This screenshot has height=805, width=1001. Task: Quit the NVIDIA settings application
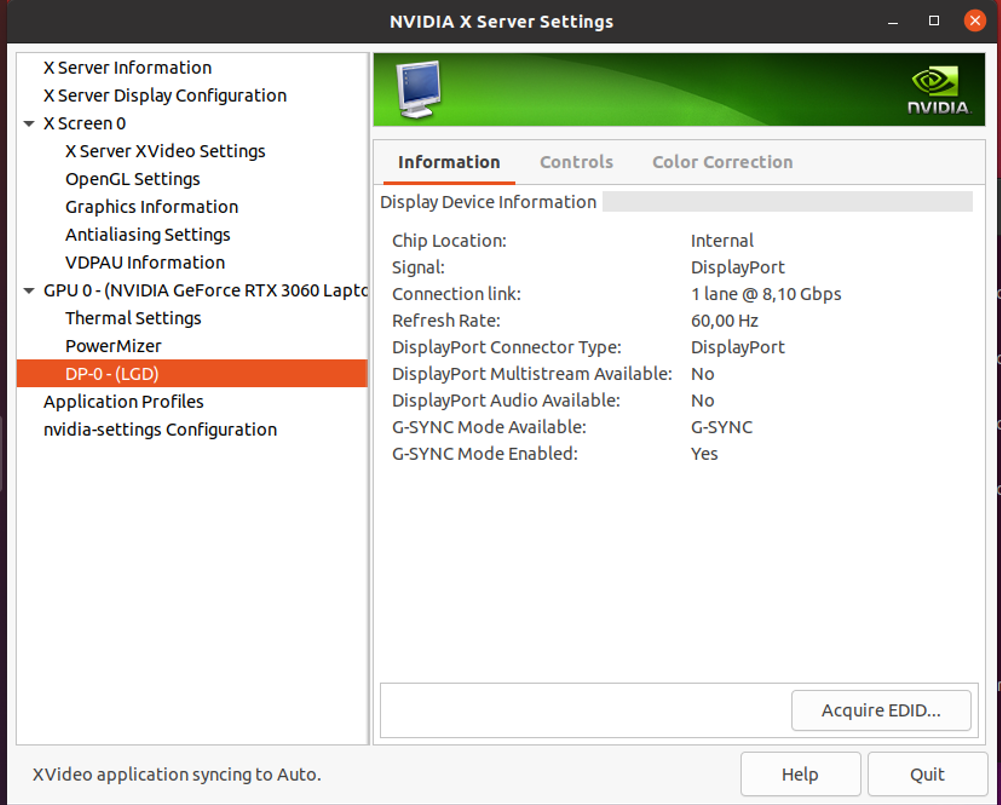927,774
